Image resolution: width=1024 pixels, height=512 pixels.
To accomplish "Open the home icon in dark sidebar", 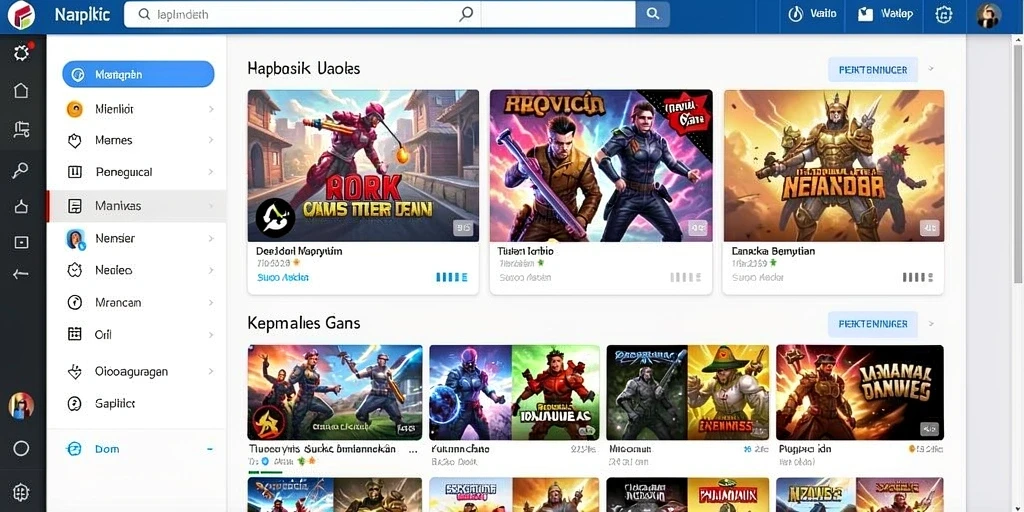I will coord(21,91).
